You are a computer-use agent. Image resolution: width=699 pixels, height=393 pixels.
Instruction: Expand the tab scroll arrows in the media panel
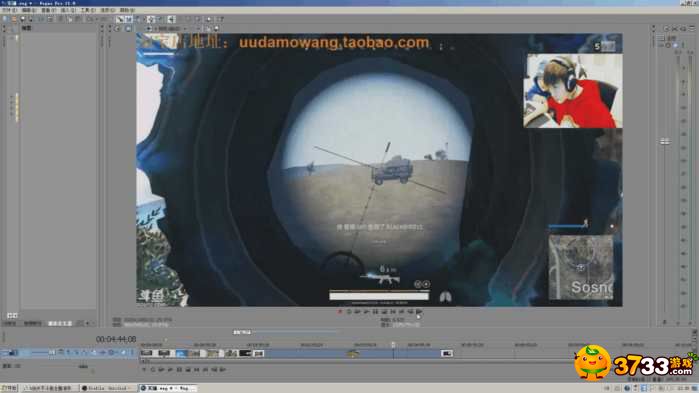pyautogui.click(x=88, y=323)
